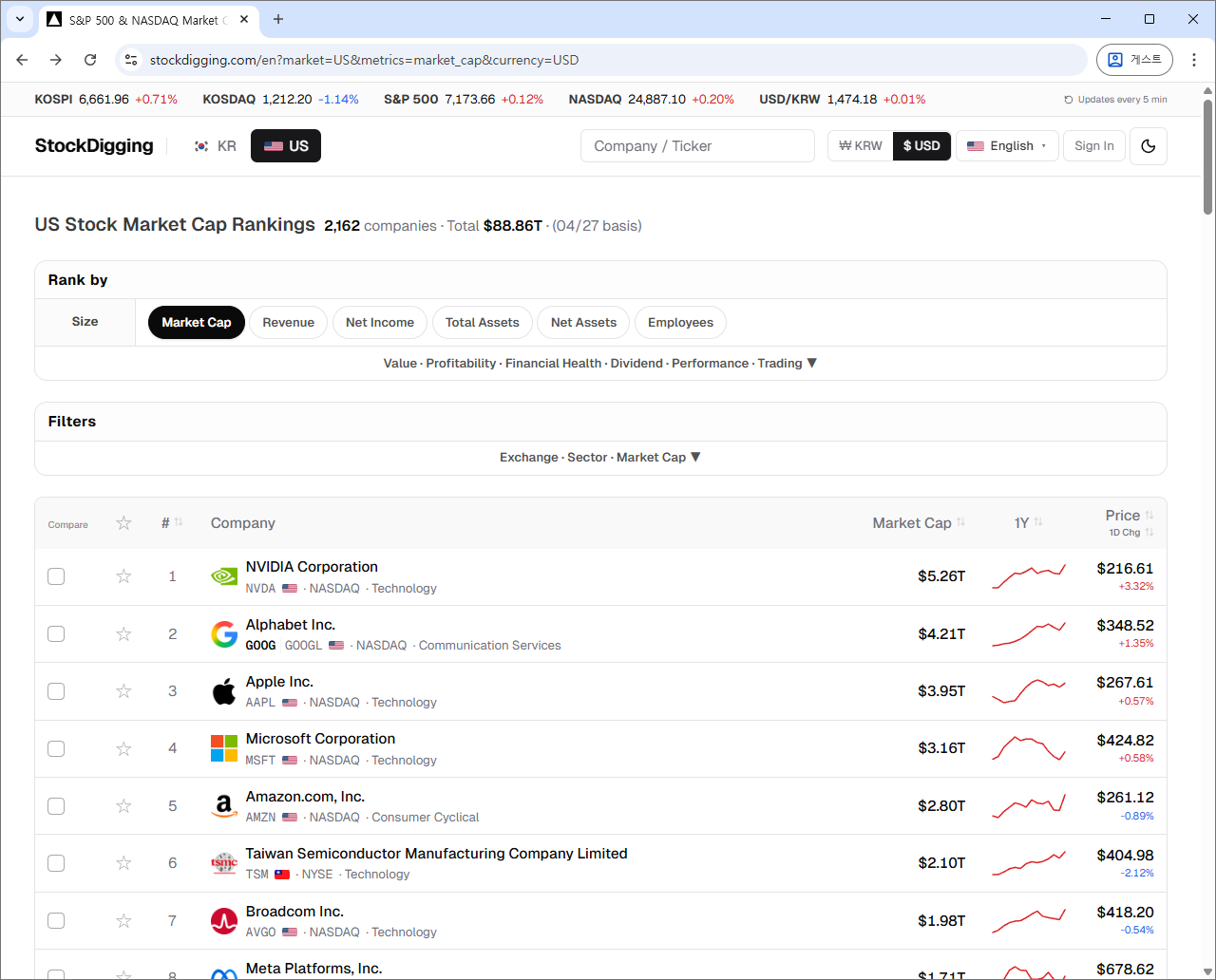This screenshot has height=980, width=1216.
Task: Open Meta Platforms, Inc. page
Action: (x=313, y=969)
